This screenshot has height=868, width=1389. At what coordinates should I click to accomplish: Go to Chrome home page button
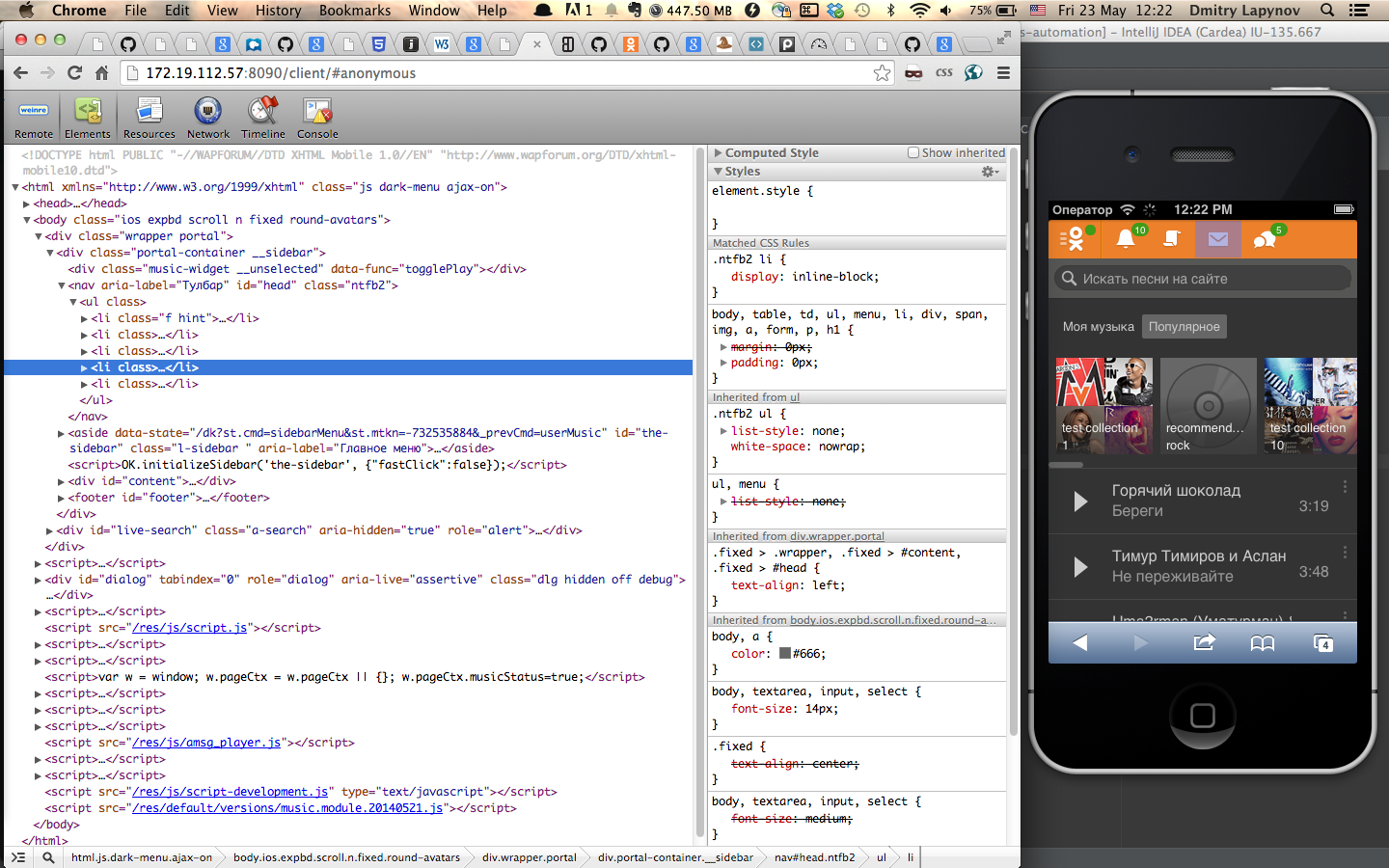[x=101, y=72]
